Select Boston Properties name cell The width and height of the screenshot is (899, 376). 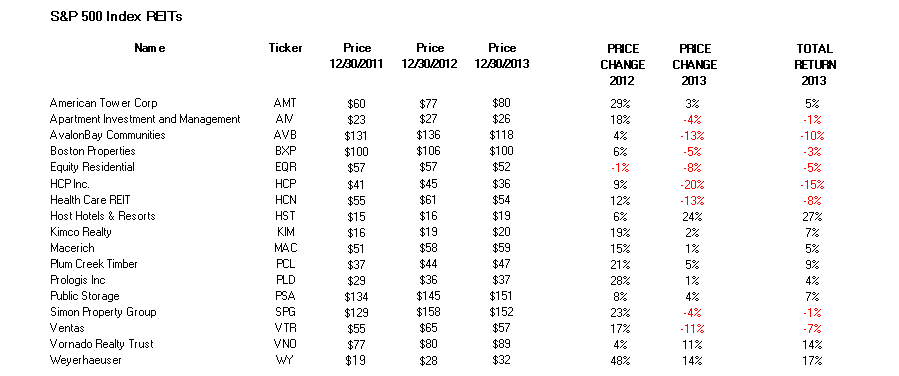93,151
